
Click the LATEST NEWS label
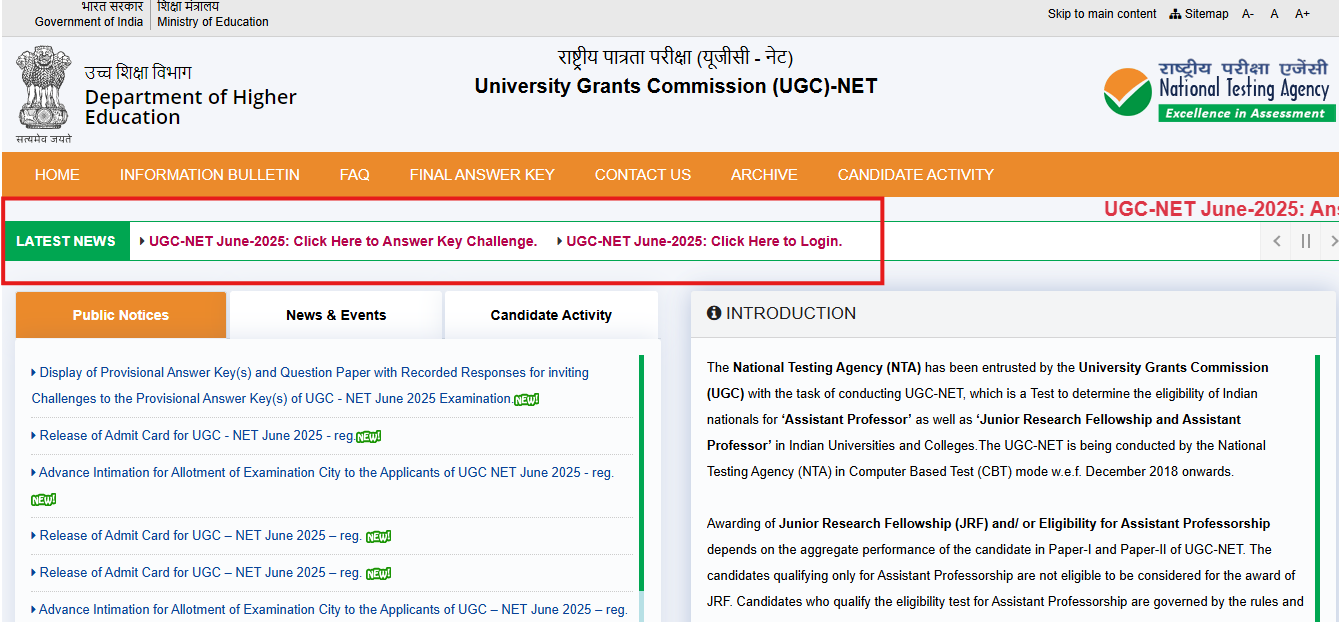point(66,241)
